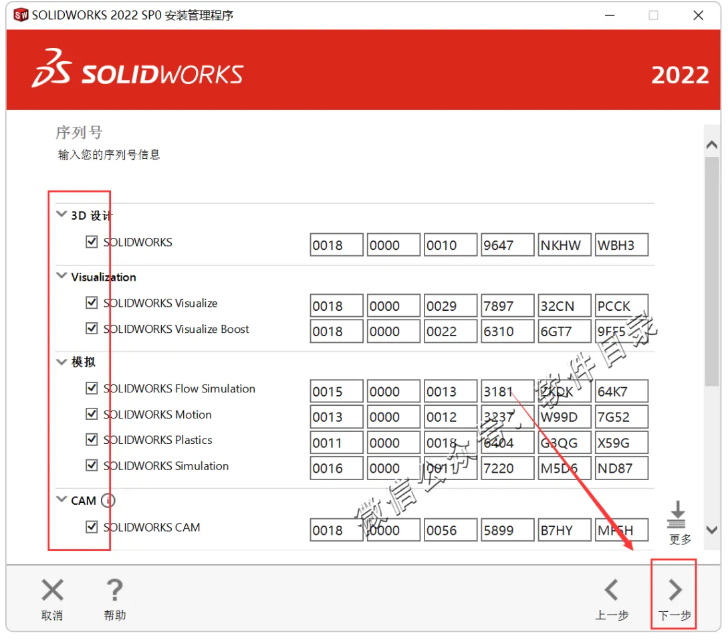Click the 序列号 heading text
728x640 pixels.
pos(78,132)
